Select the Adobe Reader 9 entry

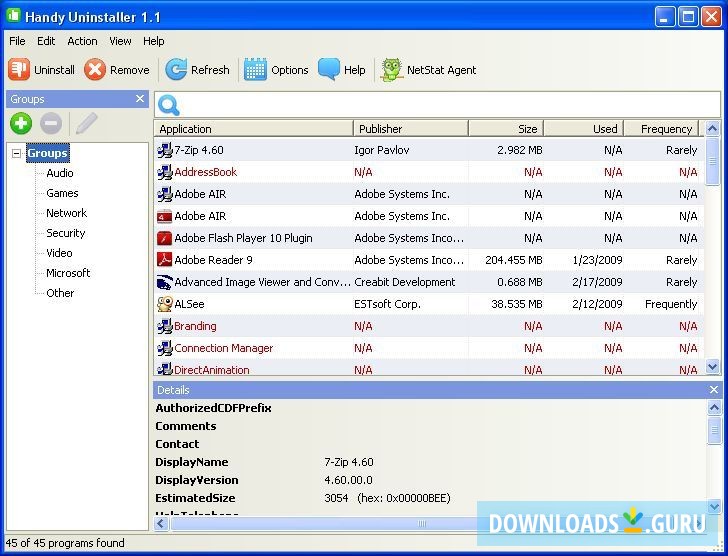(213, 260)
